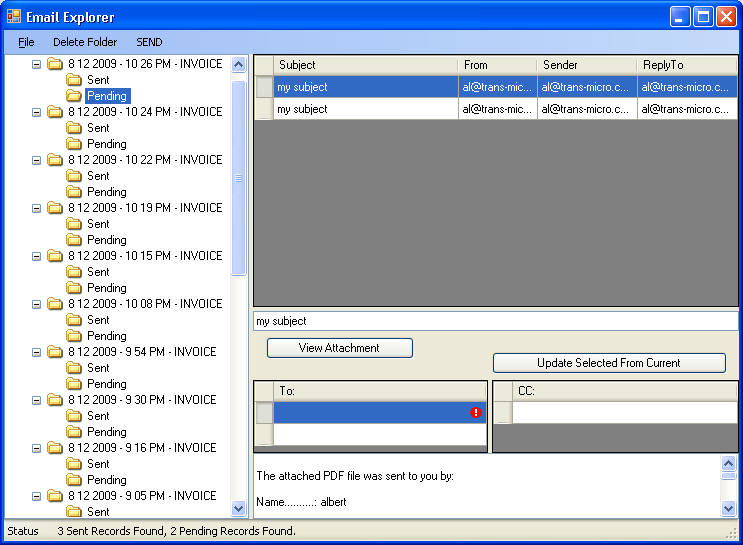Collapse the 10 08 PM INVOICE folder node
The height and width of the screenshot is (545, 743).
point(36,304)
